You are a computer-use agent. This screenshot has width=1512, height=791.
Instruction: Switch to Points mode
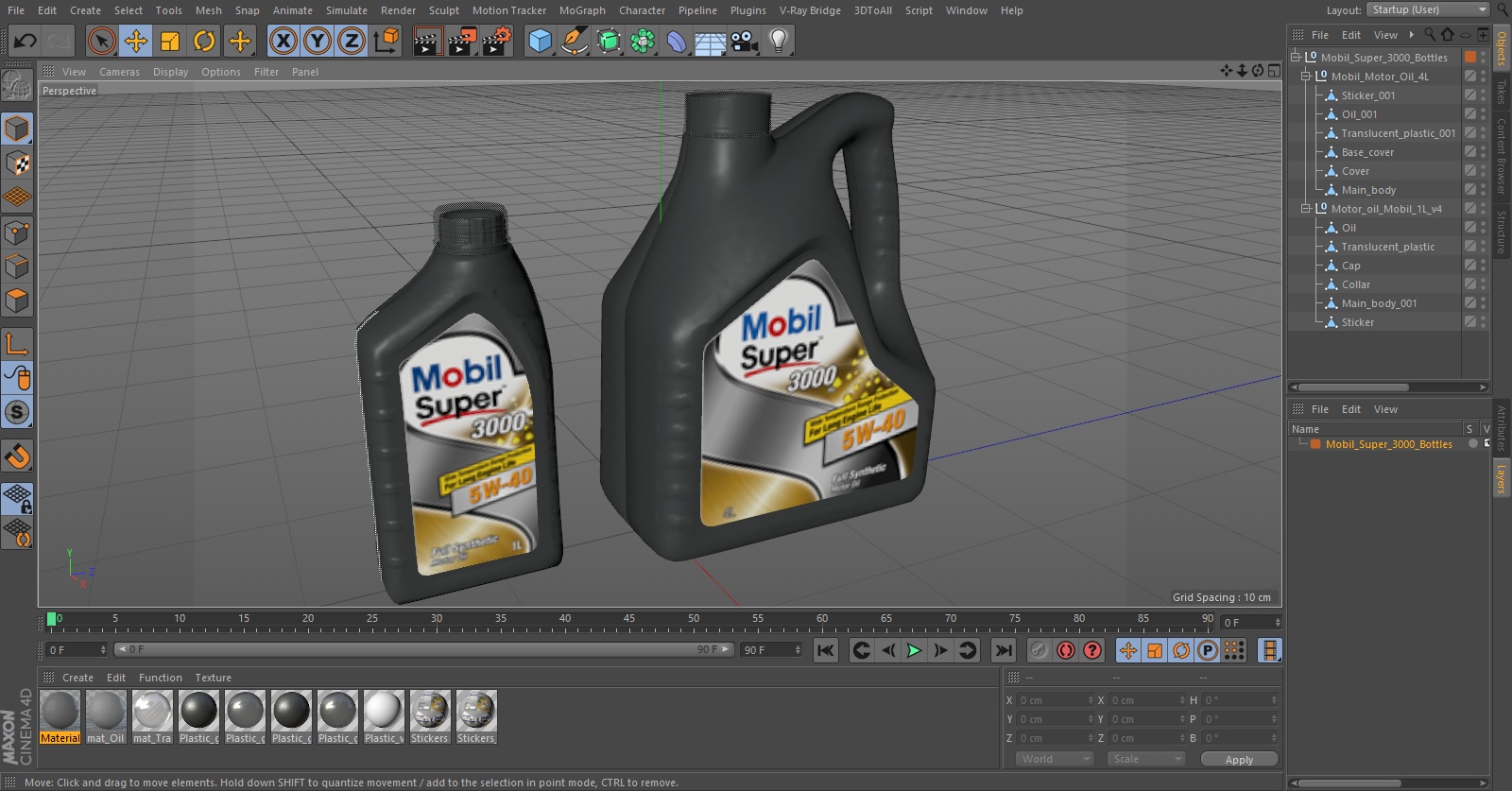point(17,232)
